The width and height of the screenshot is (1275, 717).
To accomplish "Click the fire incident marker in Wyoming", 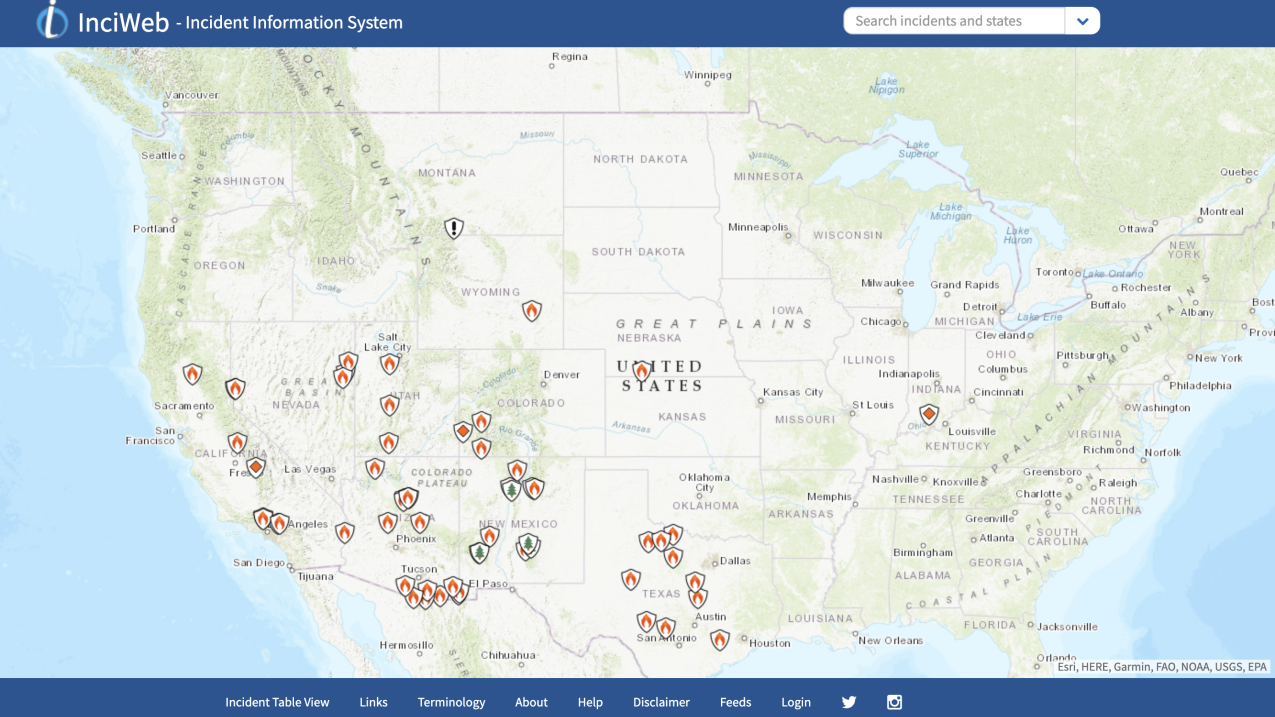I will coord(530,311).
